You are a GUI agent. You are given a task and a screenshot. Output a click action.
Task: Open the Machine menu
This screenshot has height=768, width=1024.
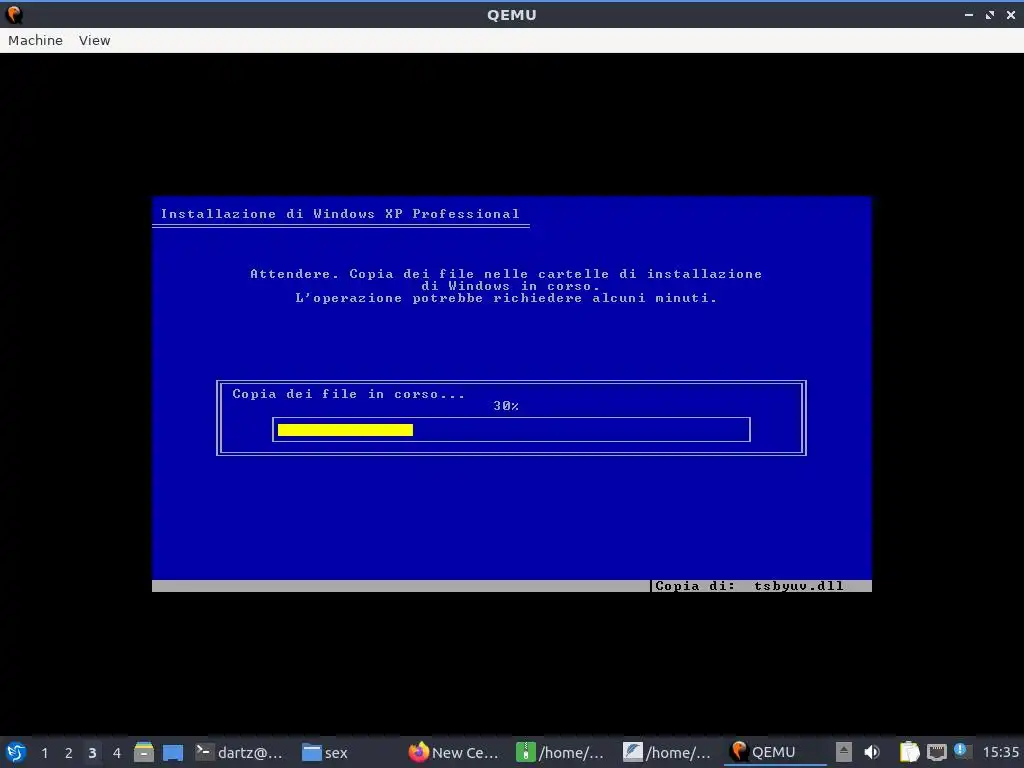35,40
